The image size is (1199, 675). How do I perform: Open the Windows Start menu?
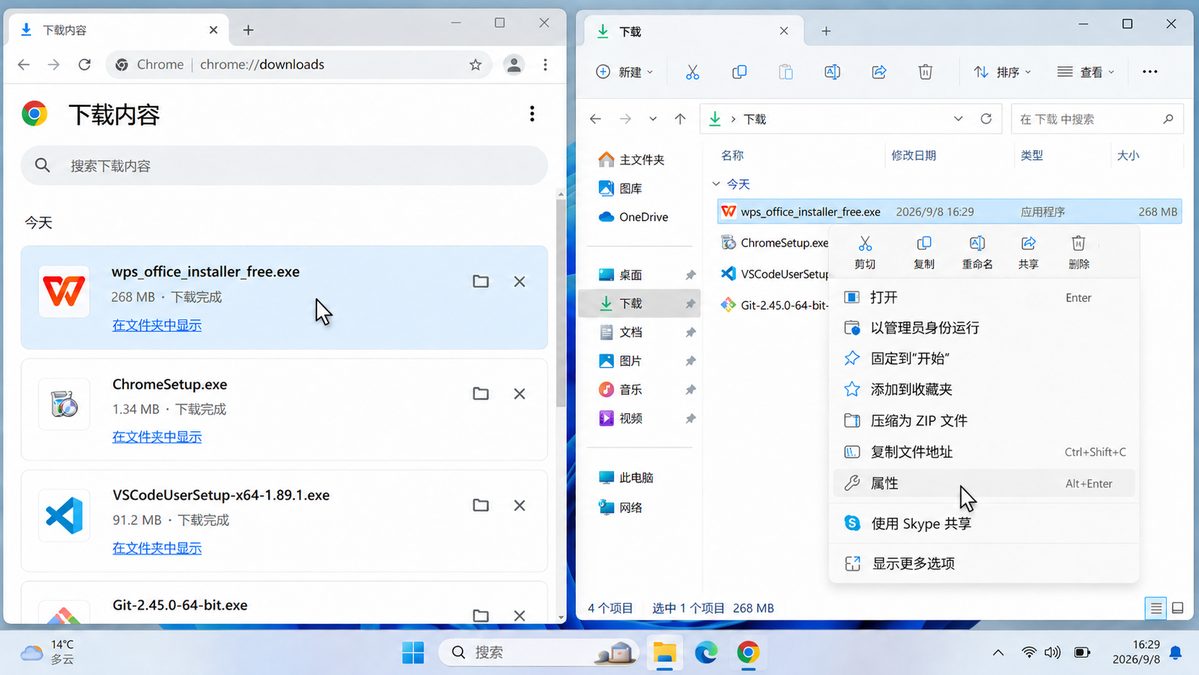coord(413,652)
